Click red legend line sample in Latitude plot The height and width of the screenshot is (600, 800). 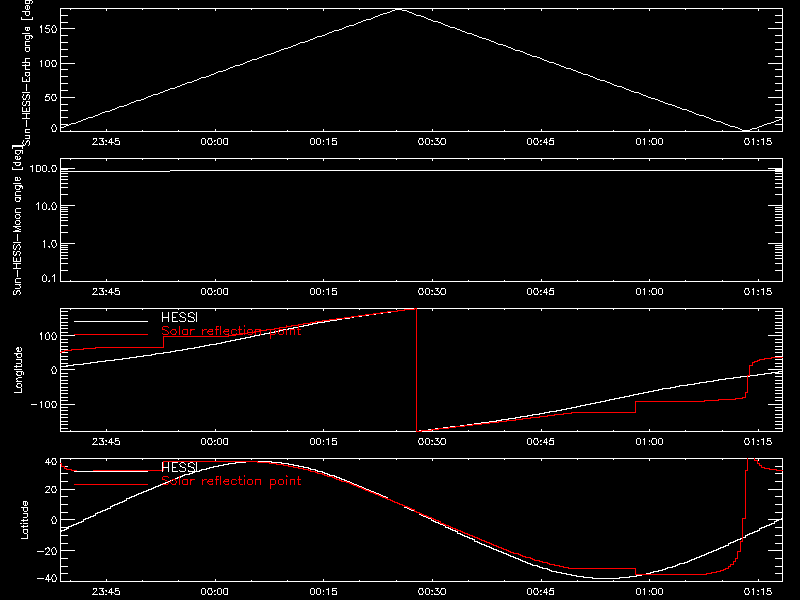coord(111,484)
